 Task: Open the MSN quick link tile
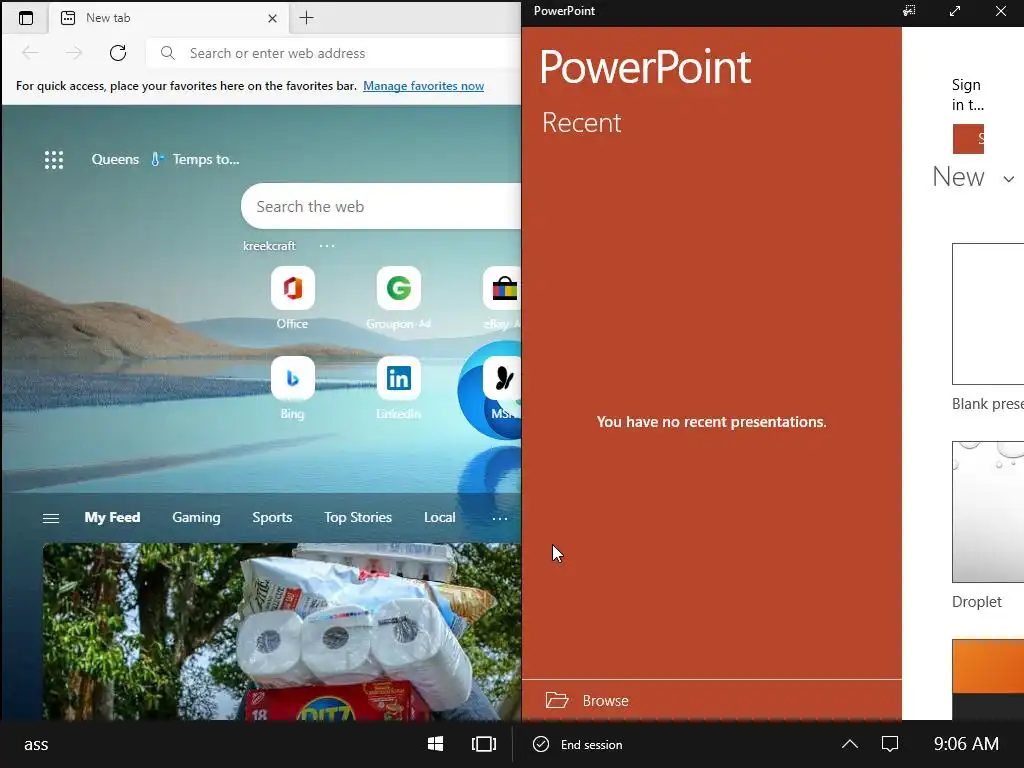(502, 378)
